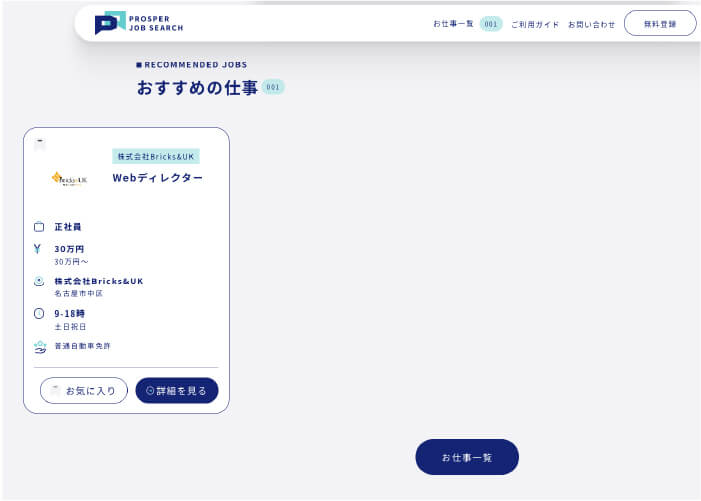The image size is (701, 501).
Task: Click the おすすめの仕事 heading
Action: point(197,88)
